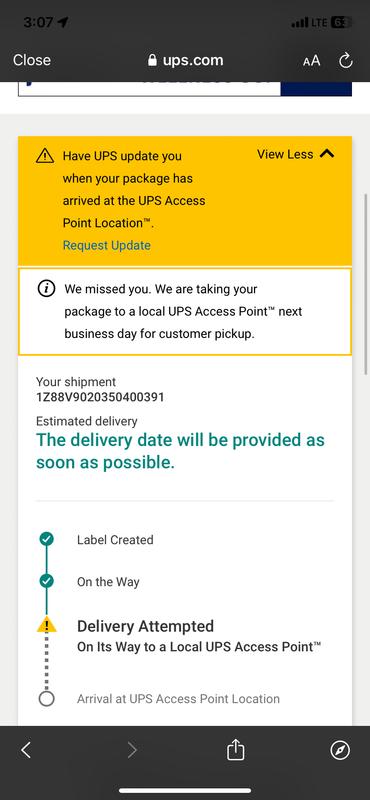Tap the warning triangle in yellow banner

(x=45, y=156)
